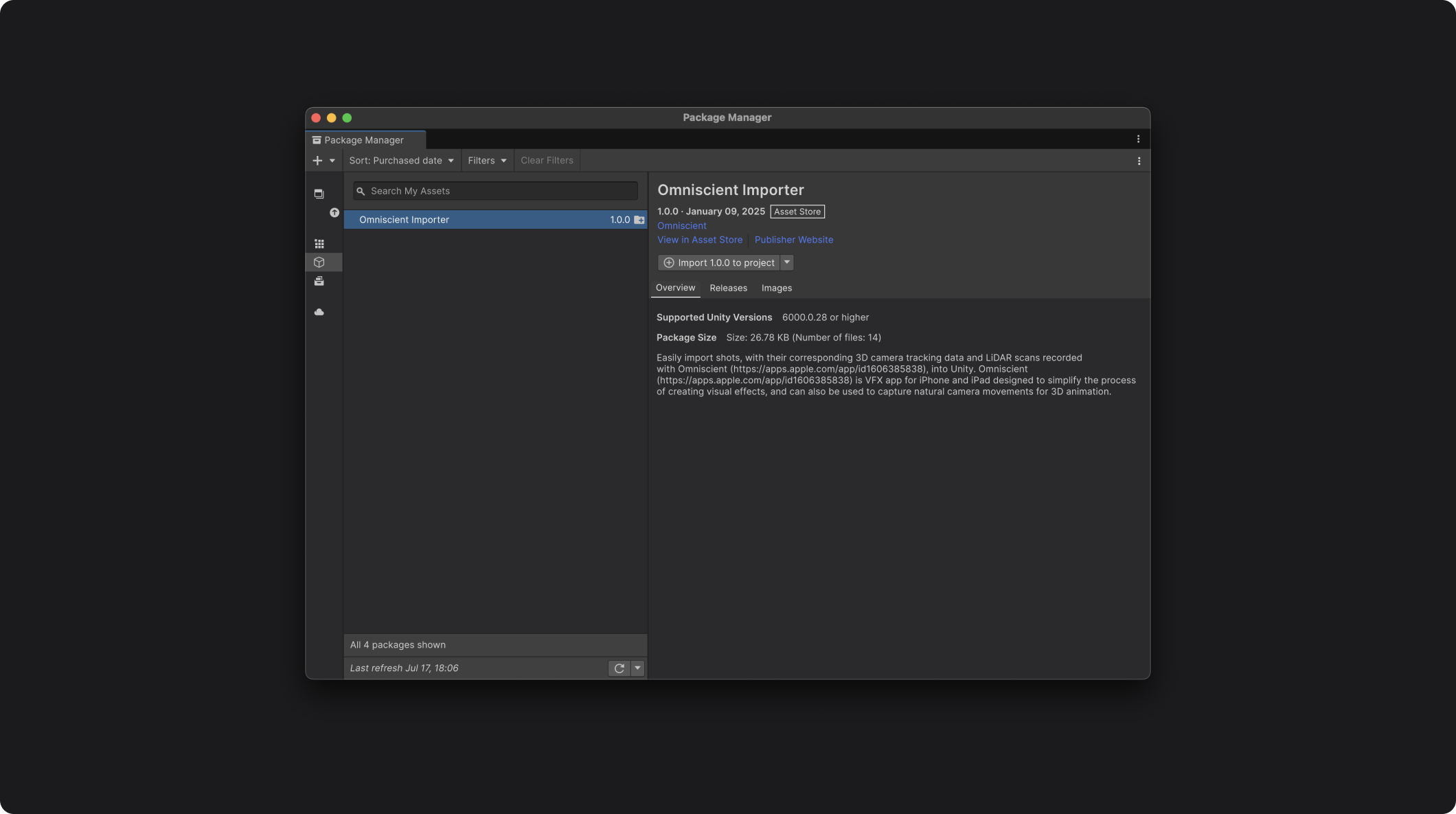This screenshot has height=814, width=1456.
Task: Click the refresh list icon
Action: pos(619,668)
